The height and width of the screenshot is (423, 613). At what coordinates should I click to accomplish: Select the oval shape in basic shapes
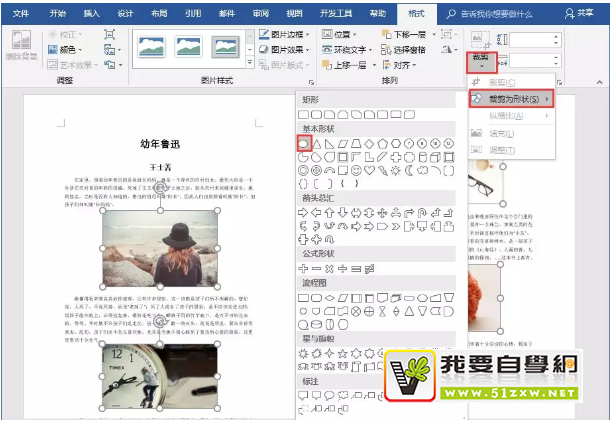tap(304, 143)
